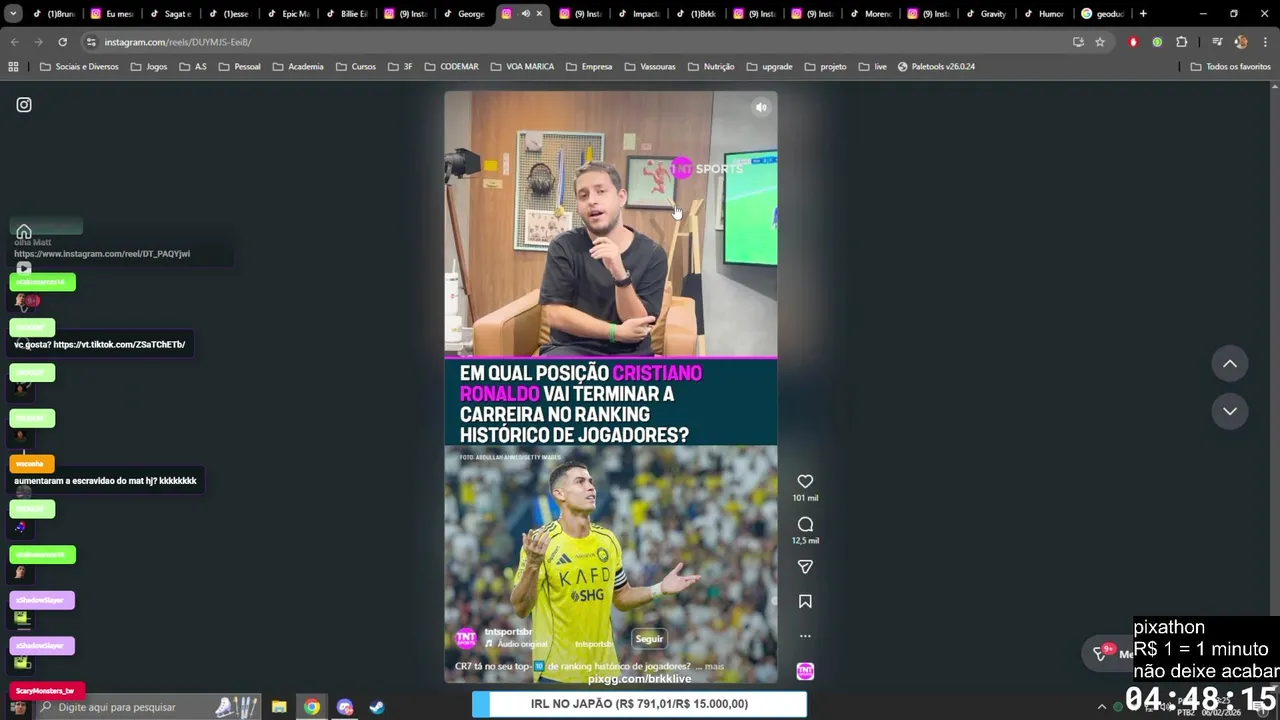Click the browser back arrow

(x=14, y=42)
